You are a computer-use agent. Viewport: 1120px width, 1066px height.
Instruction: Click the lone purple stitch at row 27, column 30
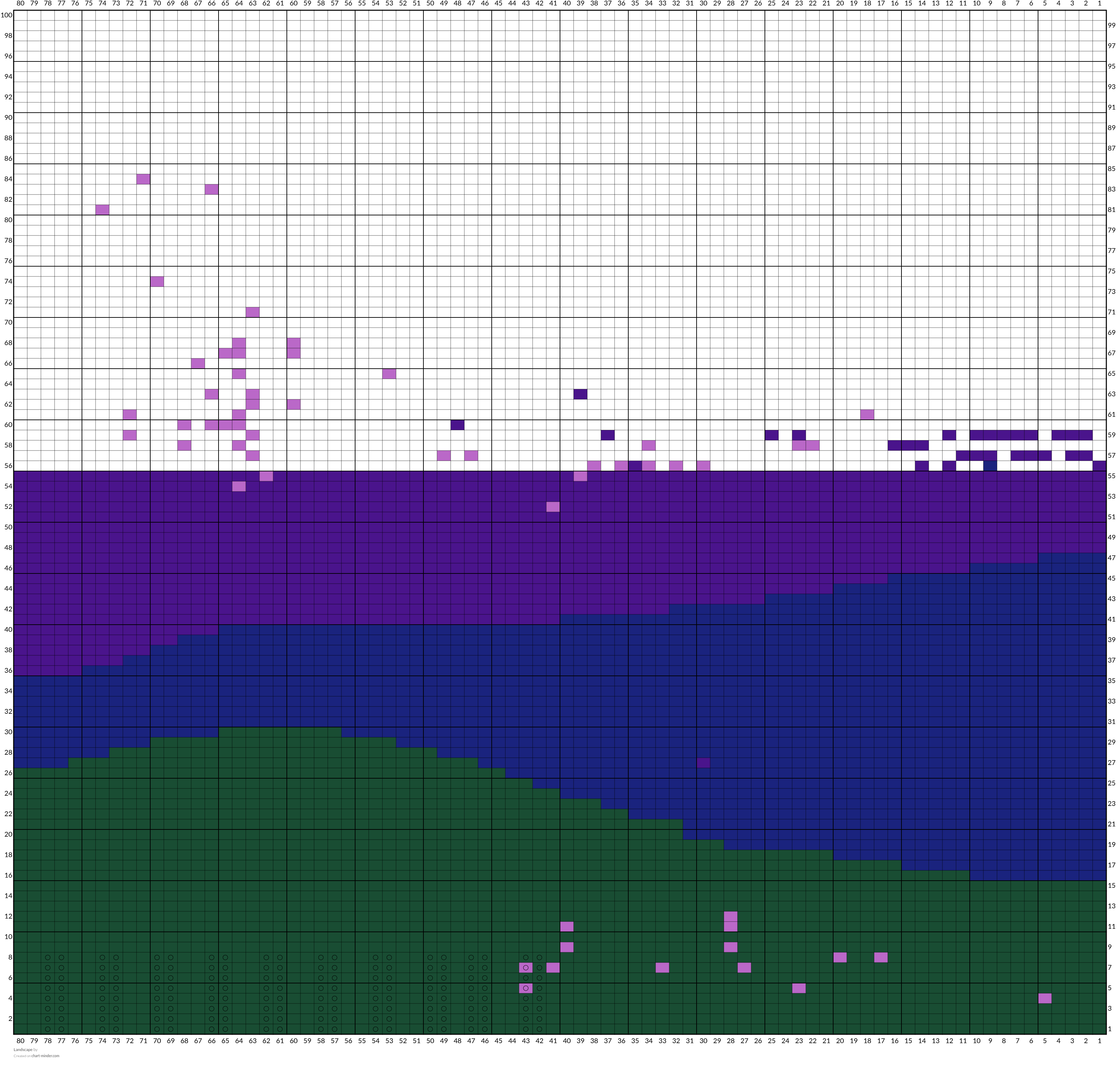click(x=703, y=763)
